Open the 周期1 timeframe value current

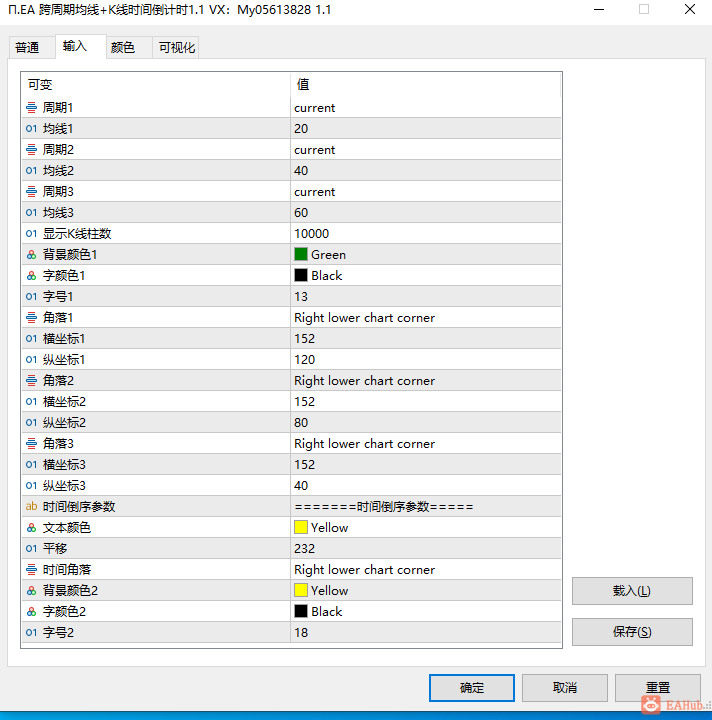[426, 108]
